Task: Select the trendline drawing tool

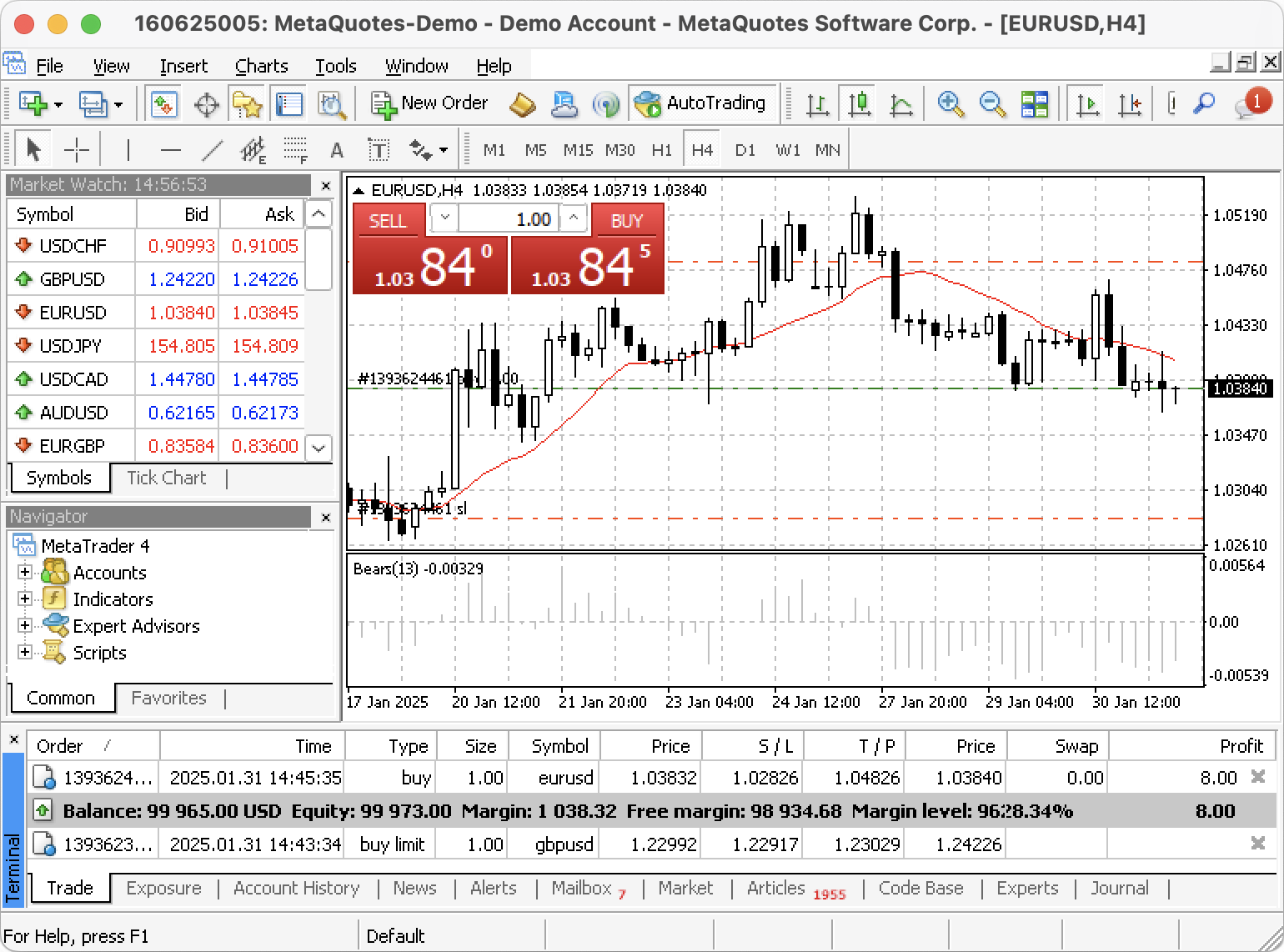Action: (213, 150)
